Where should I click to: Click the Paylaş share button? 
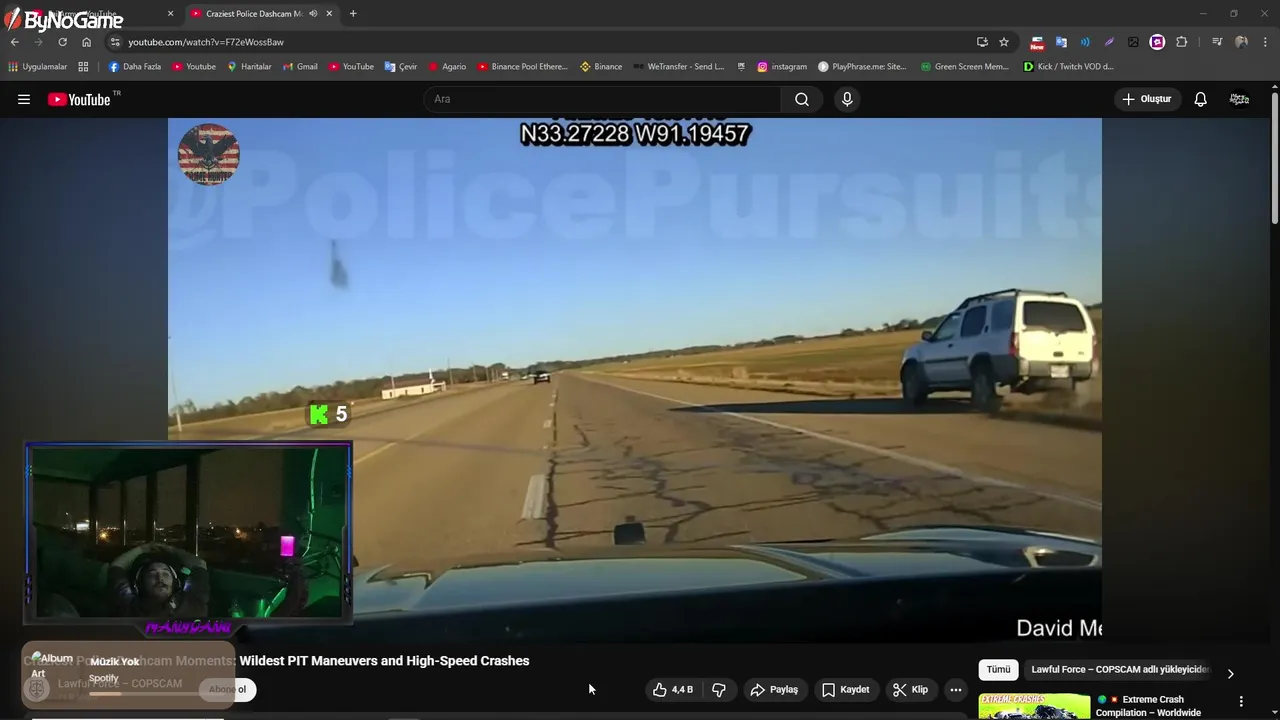(774, 690)
